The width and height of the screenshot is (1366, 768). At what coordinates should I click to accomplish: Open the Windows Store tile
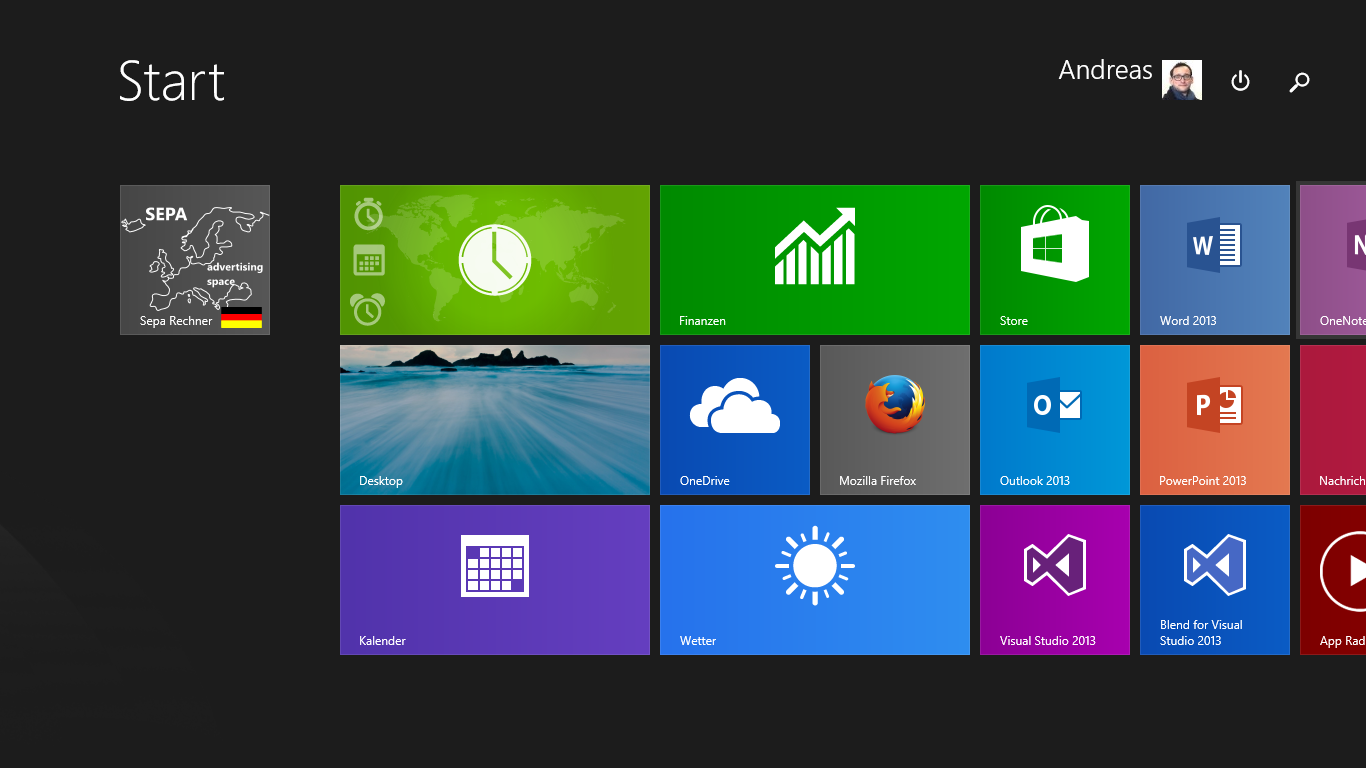1055,260
